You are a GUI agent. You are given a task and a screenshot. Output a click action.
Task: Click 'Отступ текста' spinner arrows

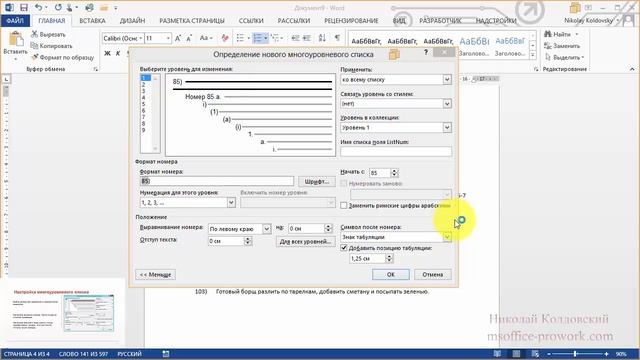(x=247, y=241)
